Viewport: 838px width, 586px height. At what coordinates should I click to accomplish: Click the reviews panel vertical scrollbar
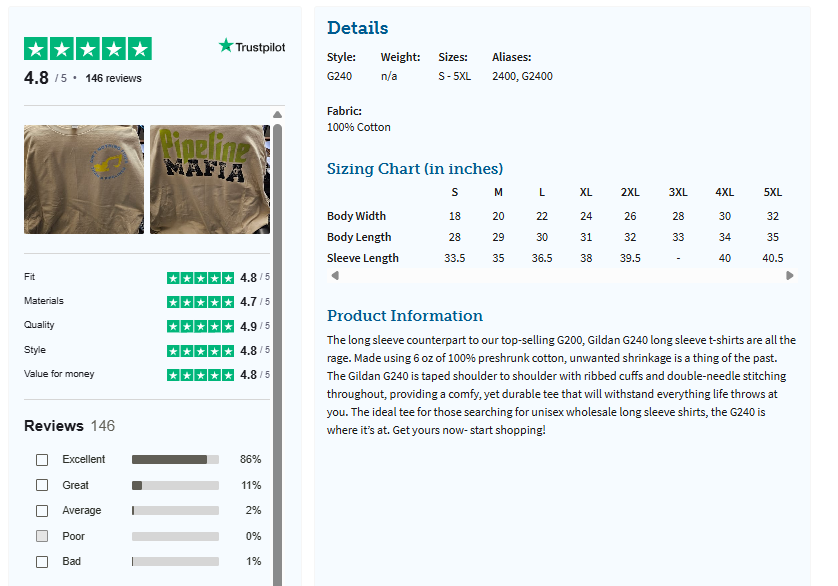[277, 353]
